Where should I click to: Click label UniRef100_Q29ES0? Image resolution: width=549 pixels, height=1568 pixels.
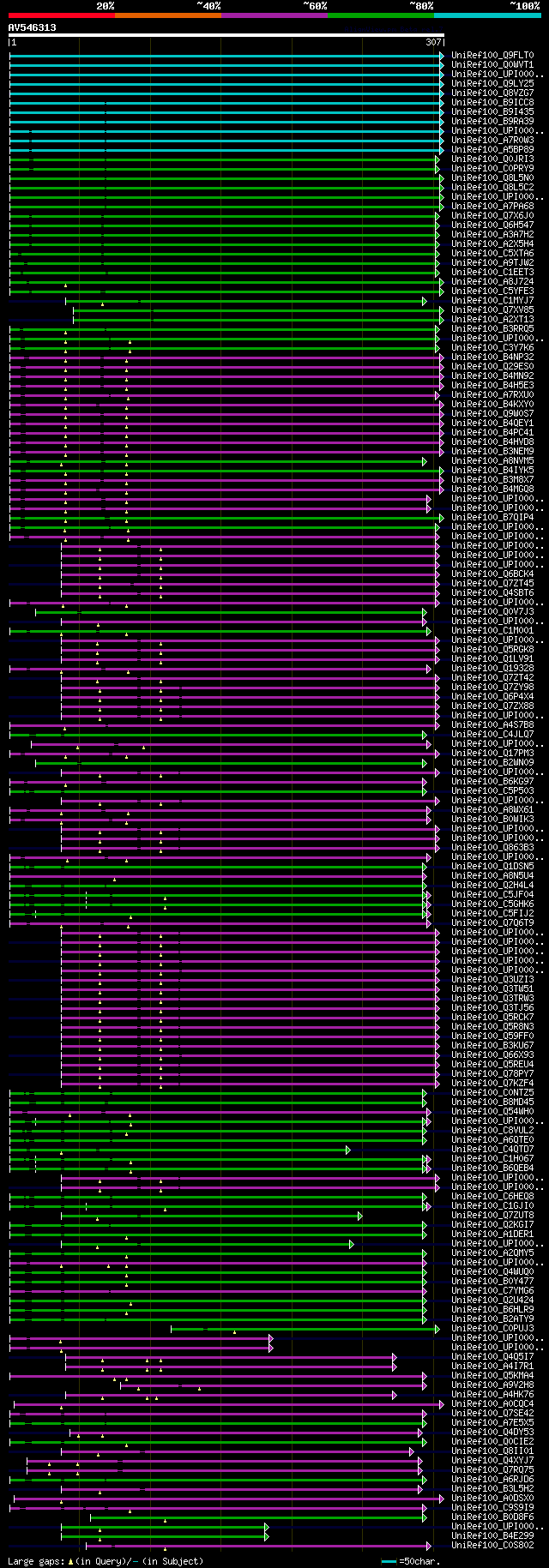point(492,367)
